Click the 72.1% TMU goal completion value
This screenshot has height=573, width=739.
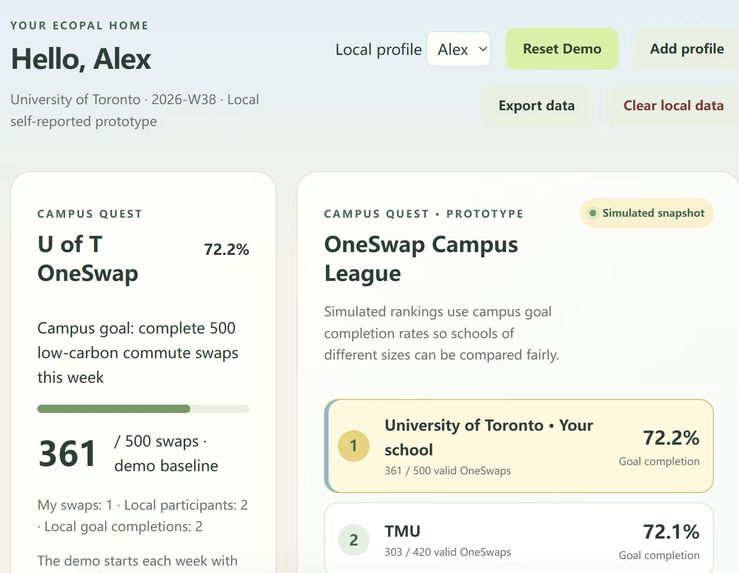[671, 532]
